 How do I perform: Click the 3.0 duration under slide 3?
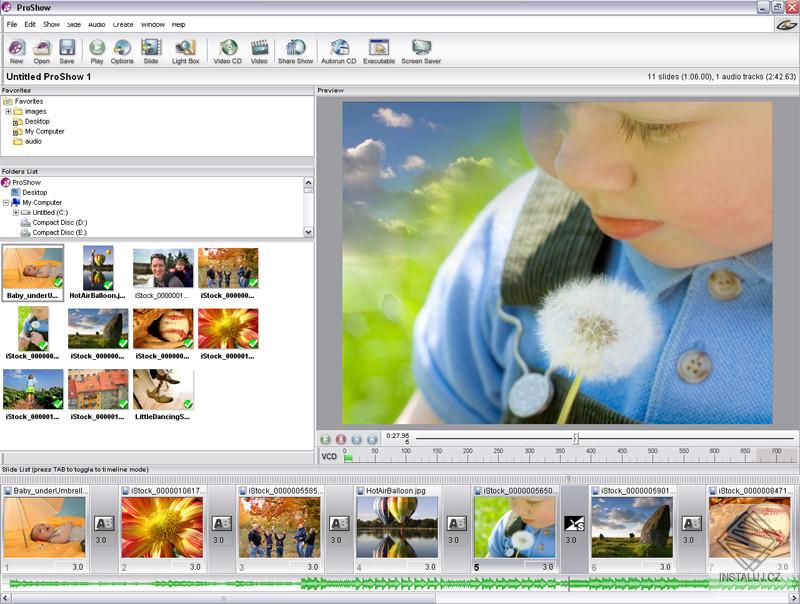coord(312,567)
